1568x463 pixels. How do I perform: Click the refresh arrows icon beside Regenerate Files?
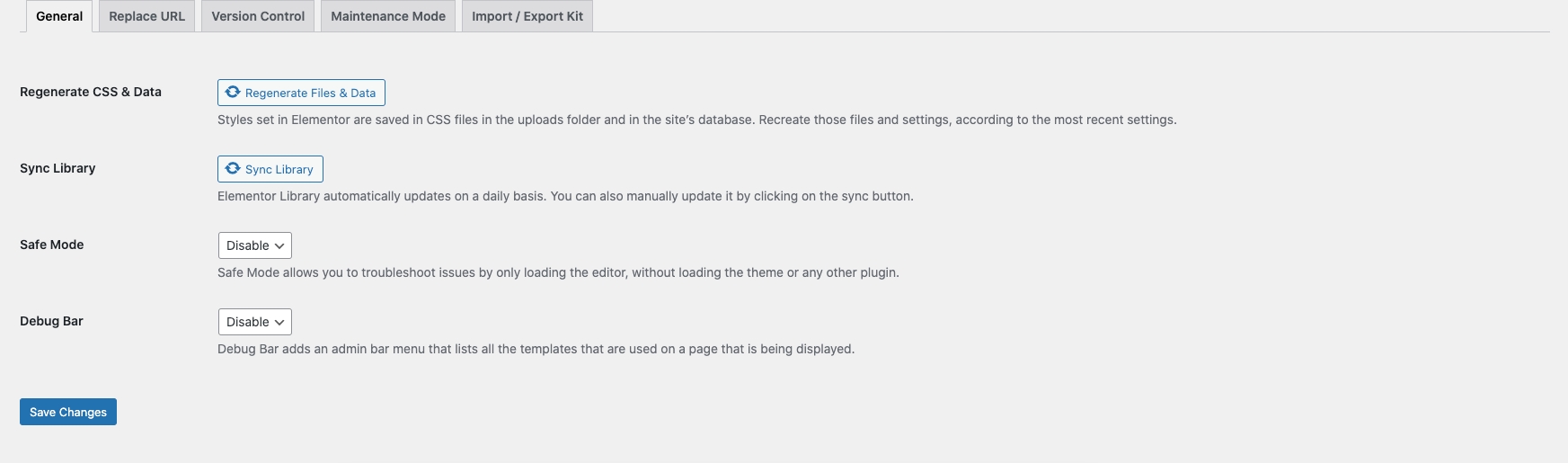click(x=233, y=93)
